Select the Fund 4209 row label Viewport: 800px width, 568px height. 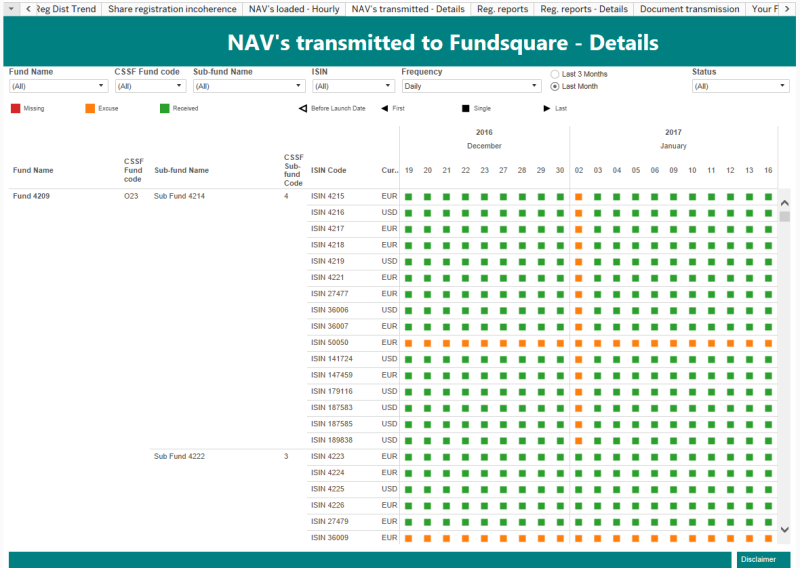[x=31, y=196]
